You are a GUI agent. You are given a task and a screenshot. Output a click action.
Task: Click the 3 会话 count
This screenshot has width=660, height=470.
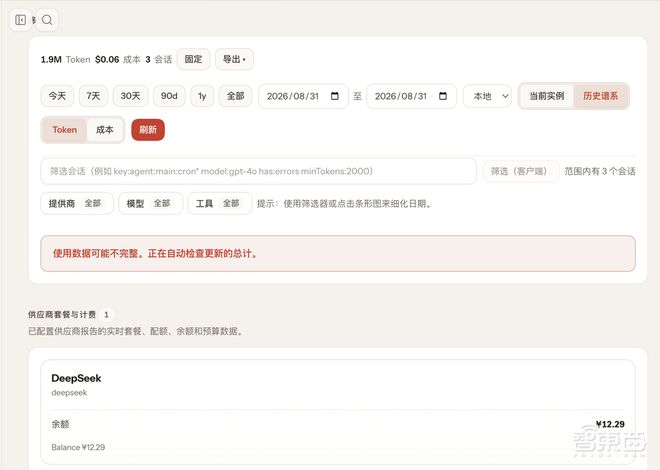159,59
